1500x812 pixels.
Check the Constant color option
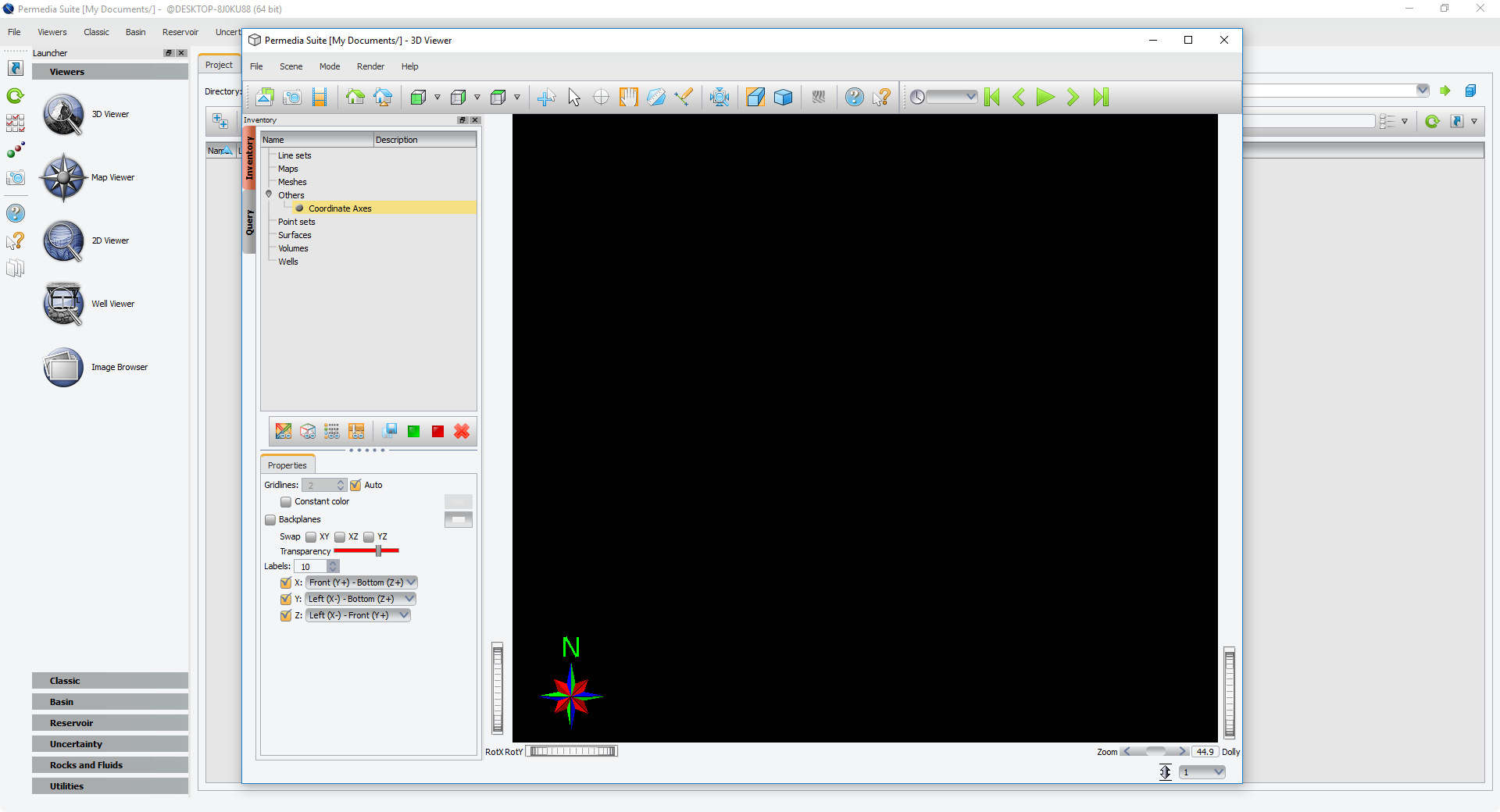tap(286, 502)
